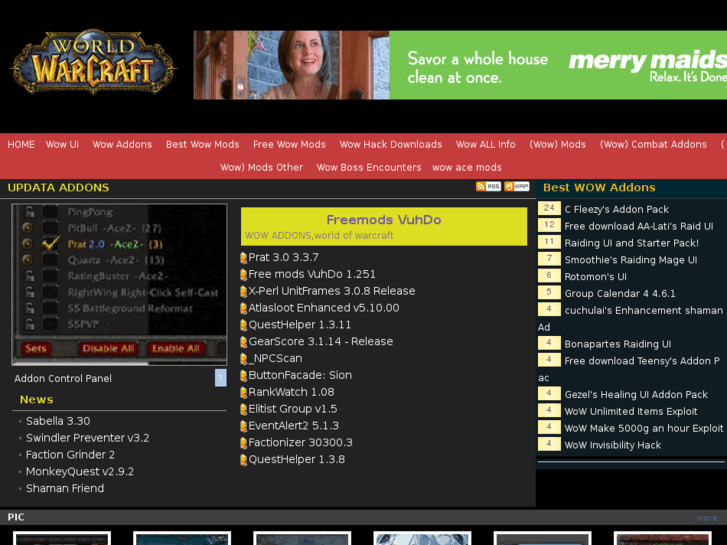Open Atlasloot Enhanced v5.10.00 link
The image size is (727, 545).
point(324,308)
